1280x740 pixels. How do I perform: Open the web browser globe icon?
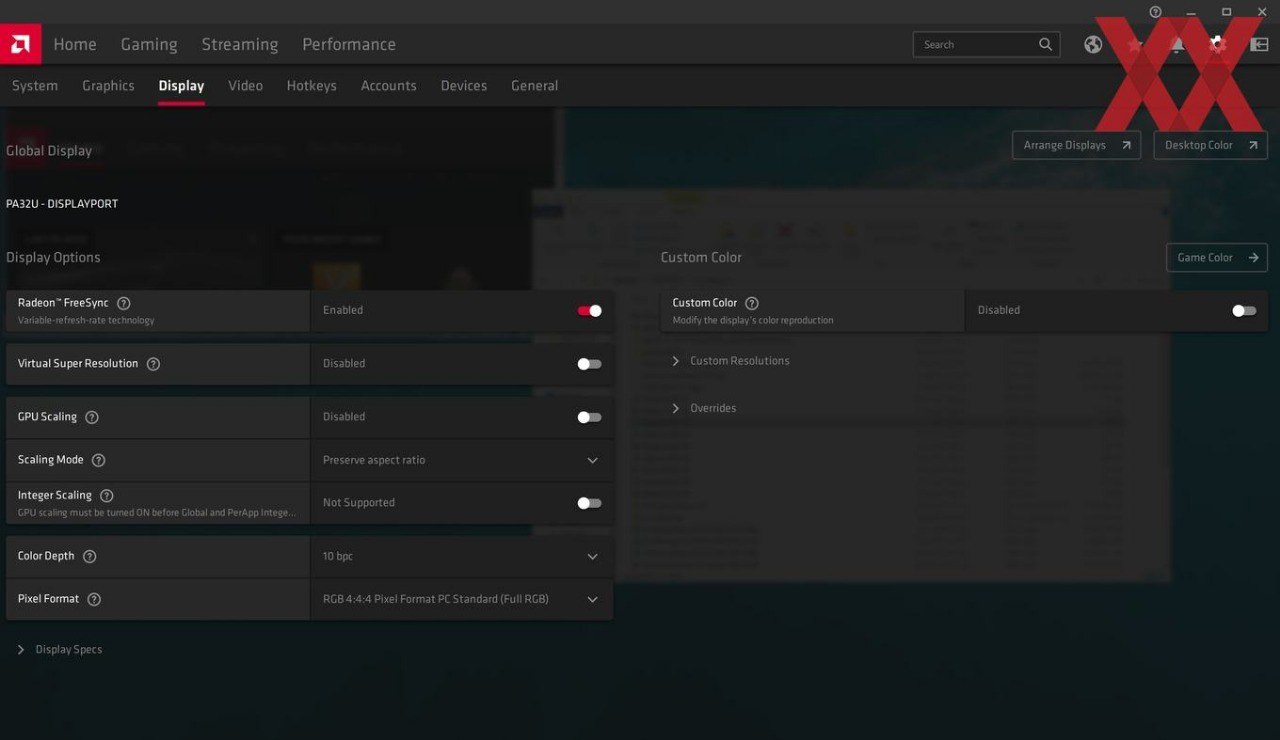(x=1093, y=44)
